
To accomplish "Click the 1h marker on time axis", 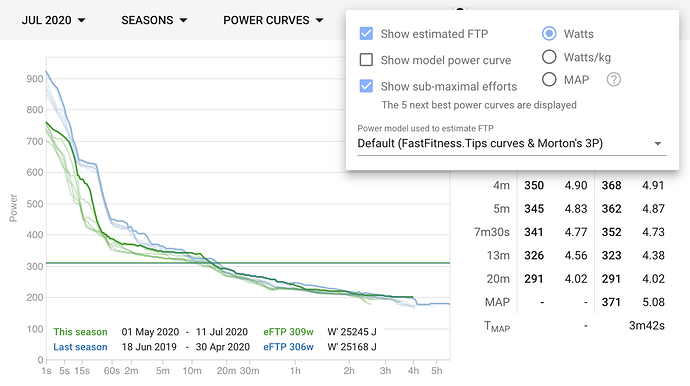I will coord(295,371).
